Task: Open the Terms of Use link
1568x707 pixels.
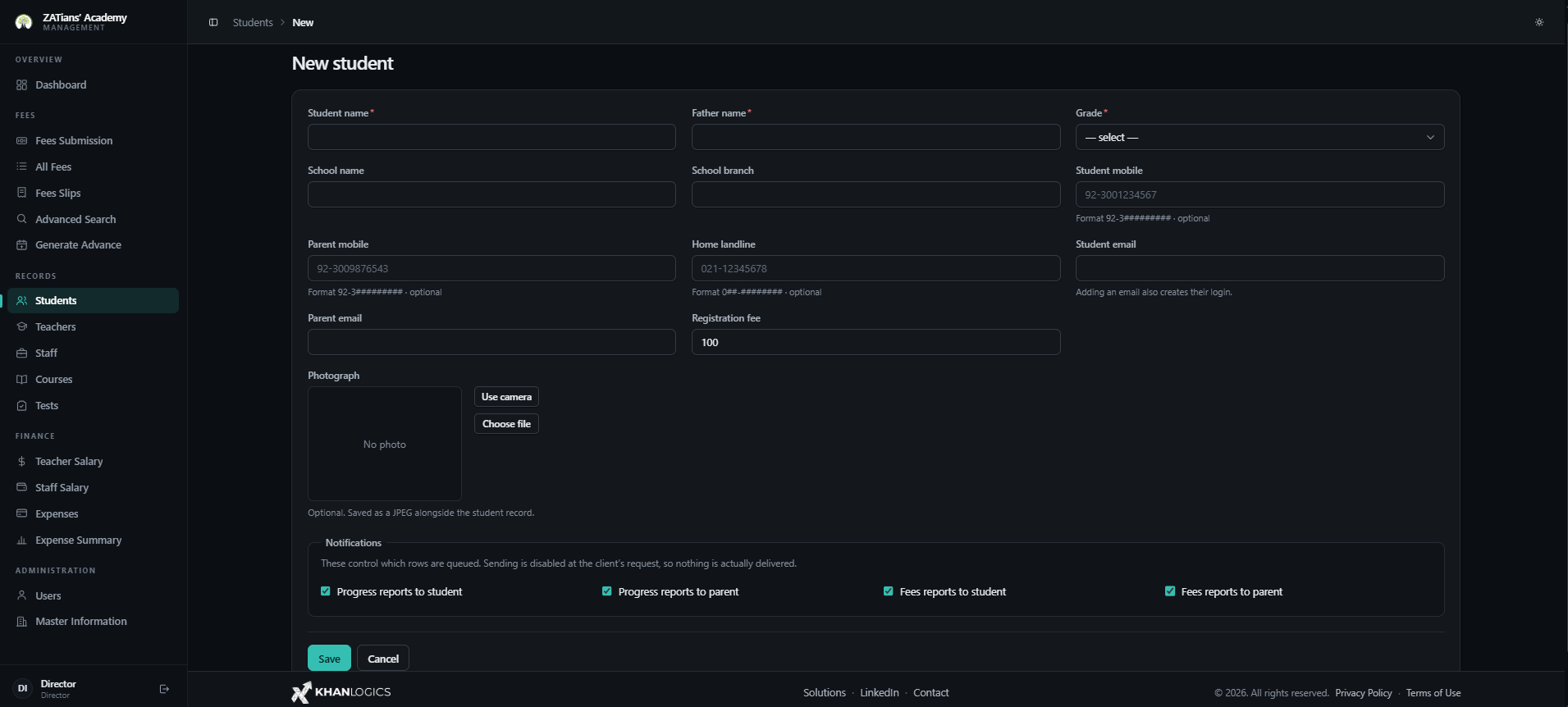Action: pos(1433,693)
